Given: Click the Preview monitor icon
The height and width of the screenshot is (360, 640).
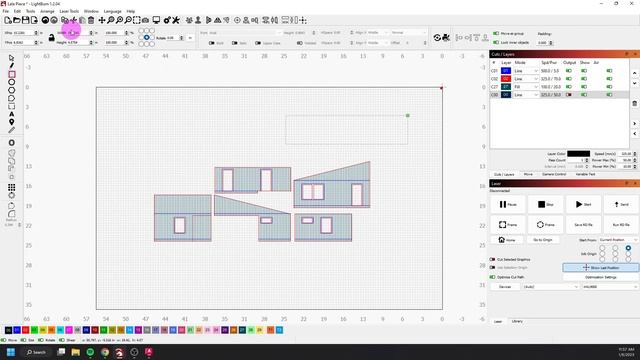Looking at the screenshot, I should (x=156, y=20).
